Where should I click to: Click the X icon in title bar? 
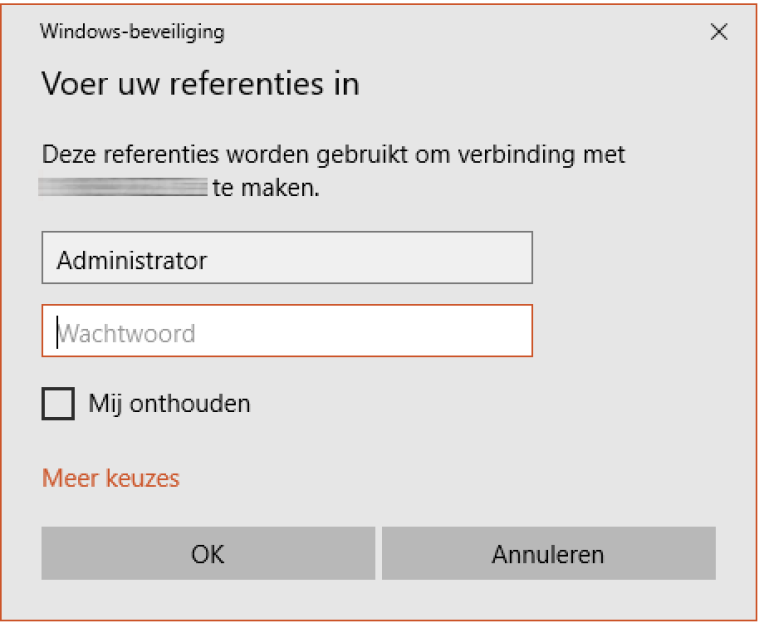718,32
